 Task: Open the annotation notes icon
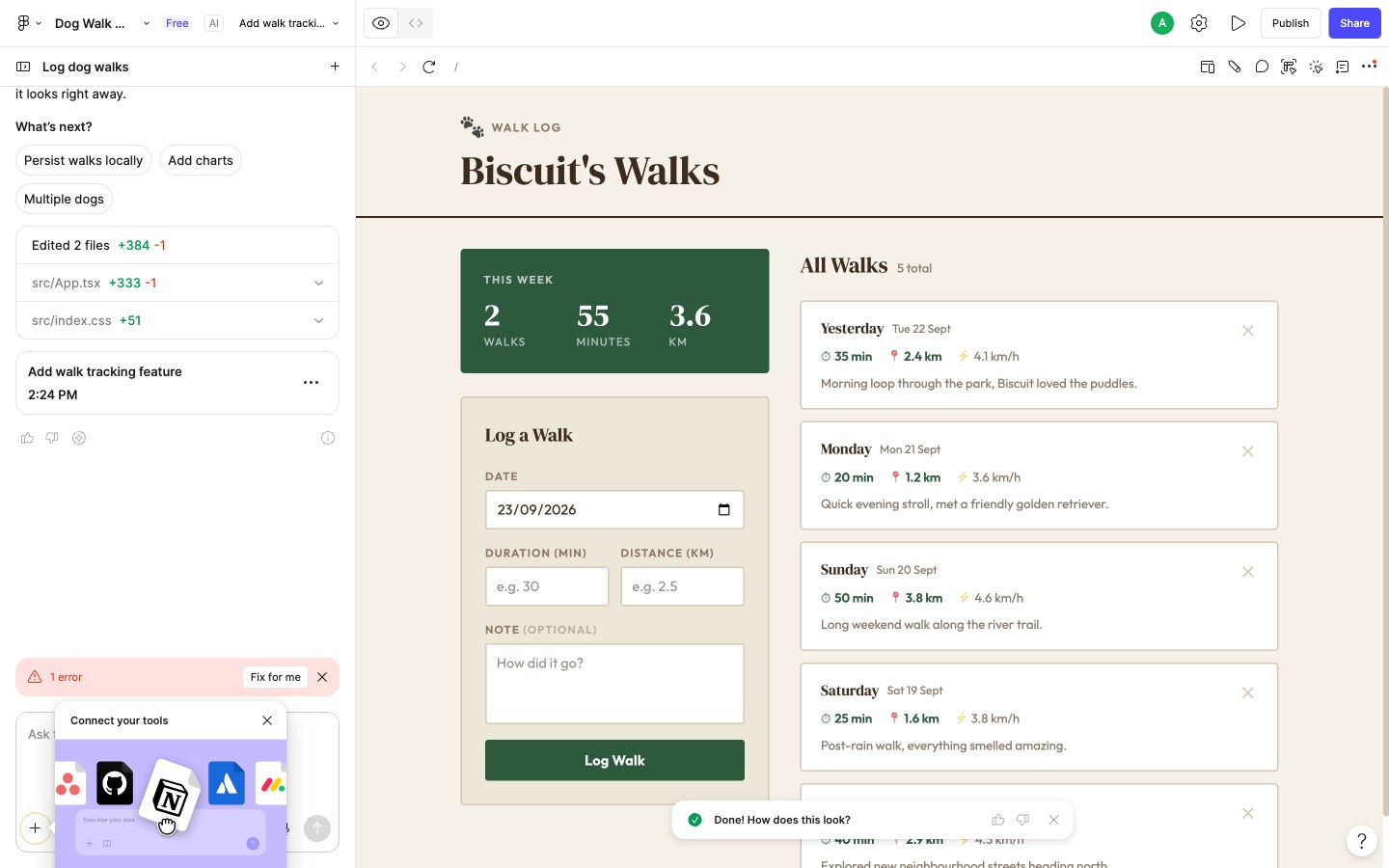pyautogui.click(x=1343, y=67)
